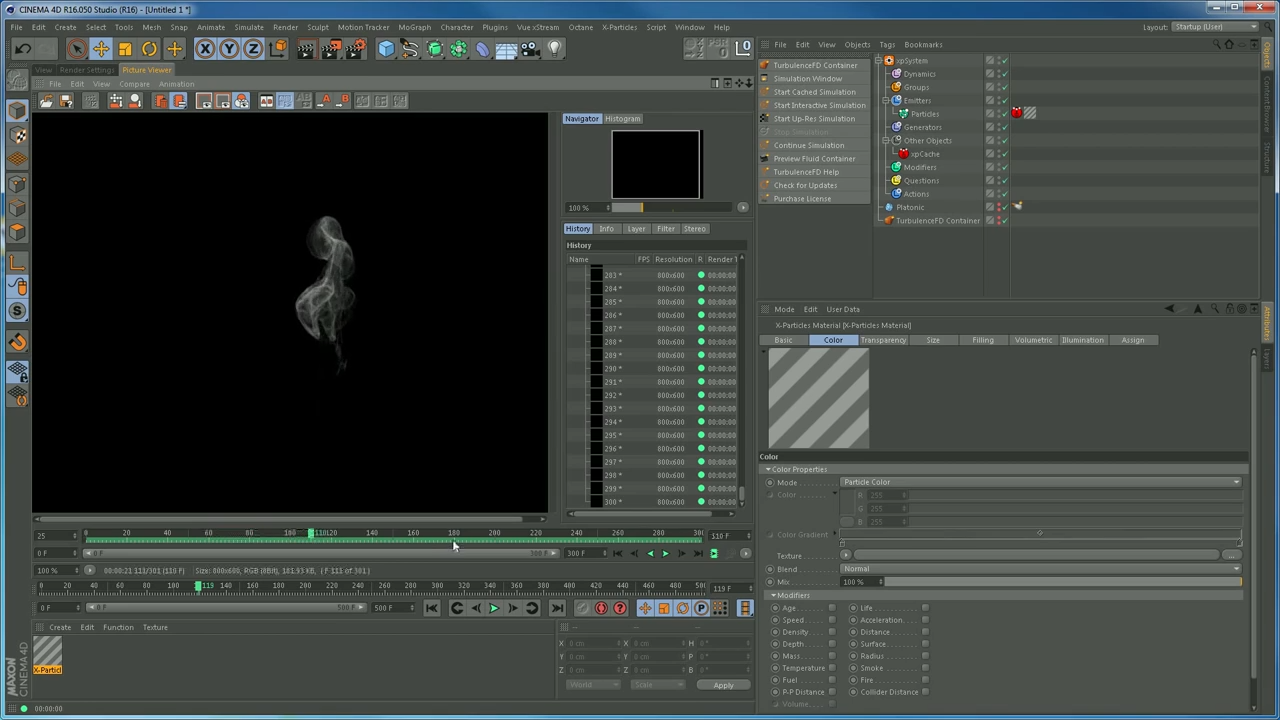Click the Floor environment icon
Screen dimensions: 1280x720
(506, 49)
